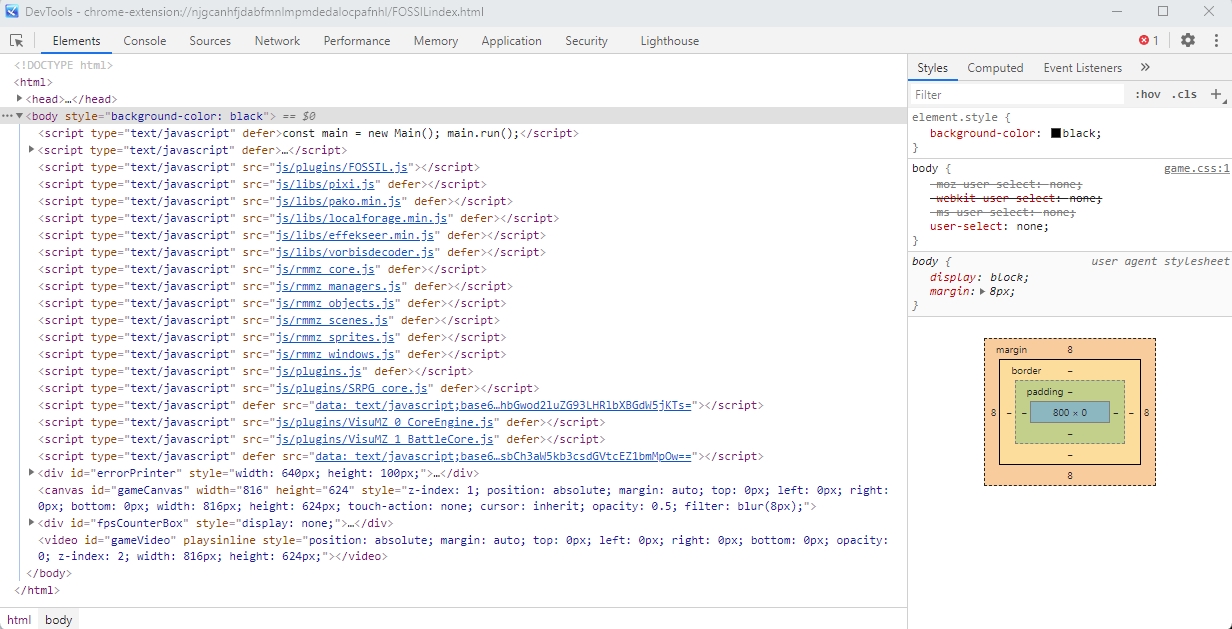Select the video gameVideo element line
This screenshot has width=1232, height=629.
point(463,548)
